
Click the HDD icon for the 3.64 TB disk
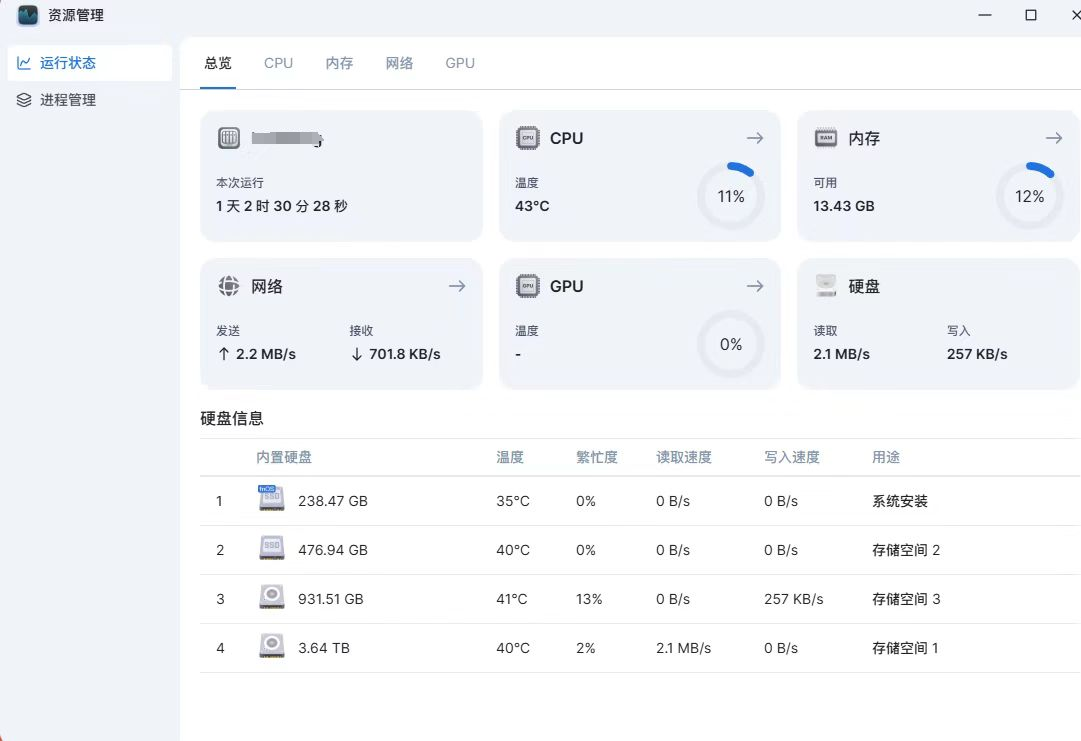pyautogui.click(x=271, y=647)
